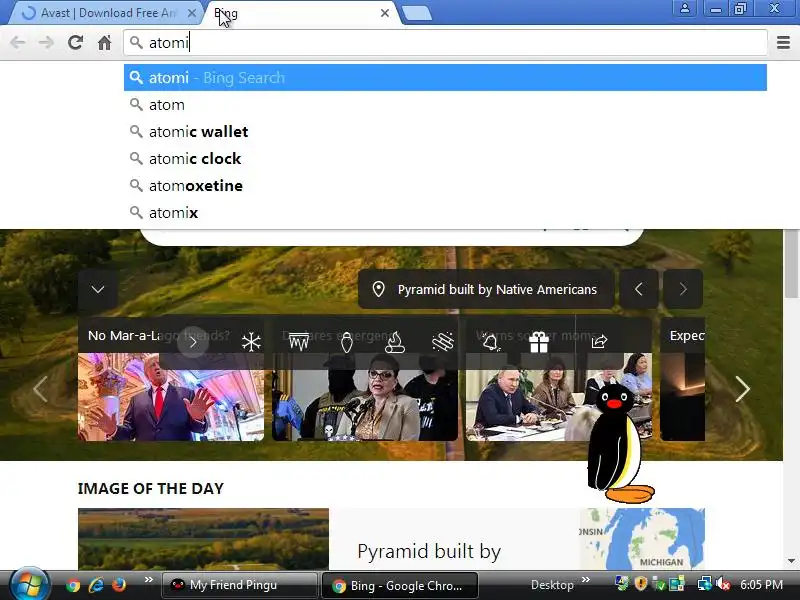The height and width of the screenshot is (600, 800).
Task: Click the campfire flame icon
Action: coord(394,342)
